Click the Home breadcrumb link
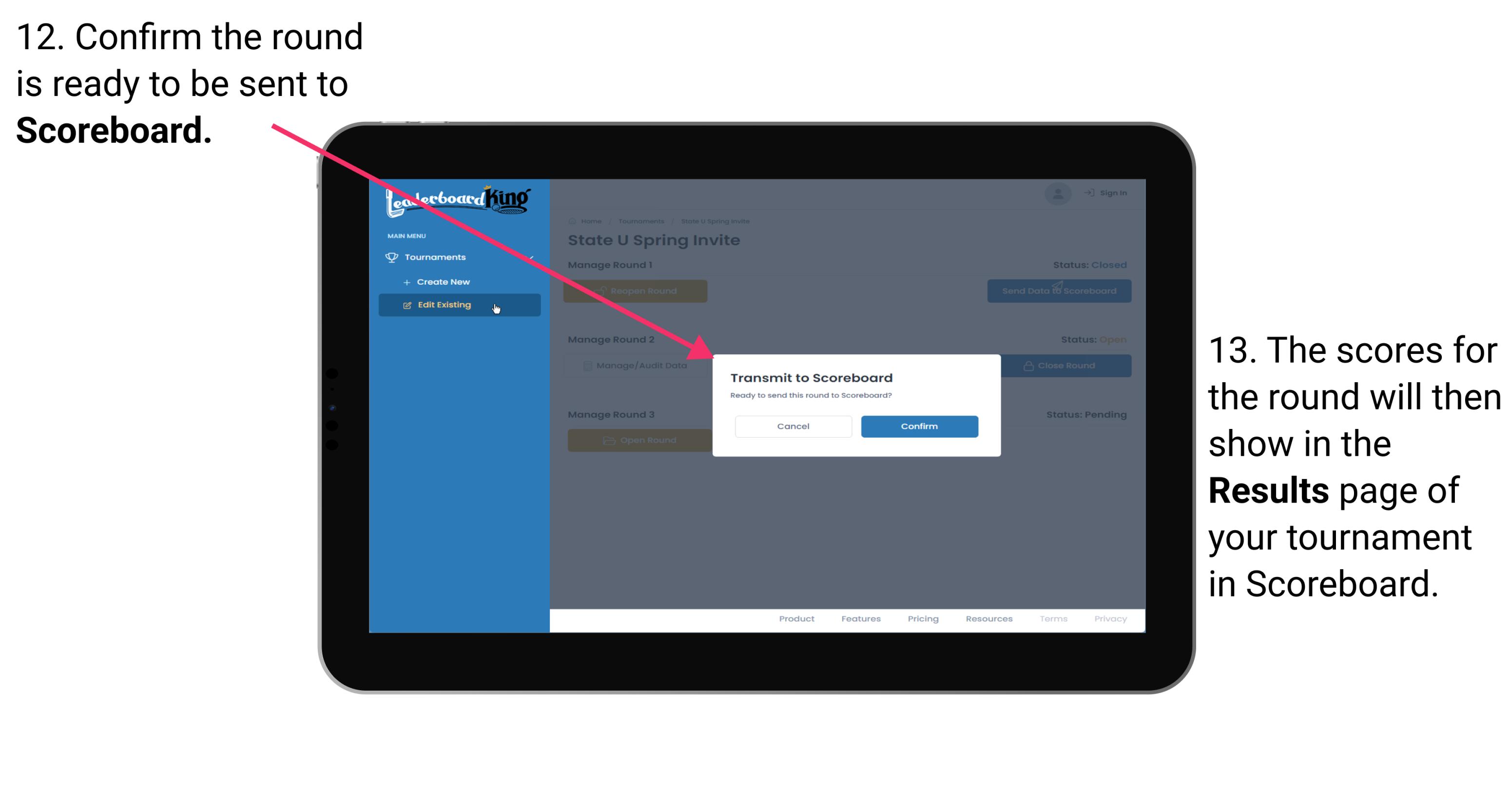1509x812 pixels. 591,221
